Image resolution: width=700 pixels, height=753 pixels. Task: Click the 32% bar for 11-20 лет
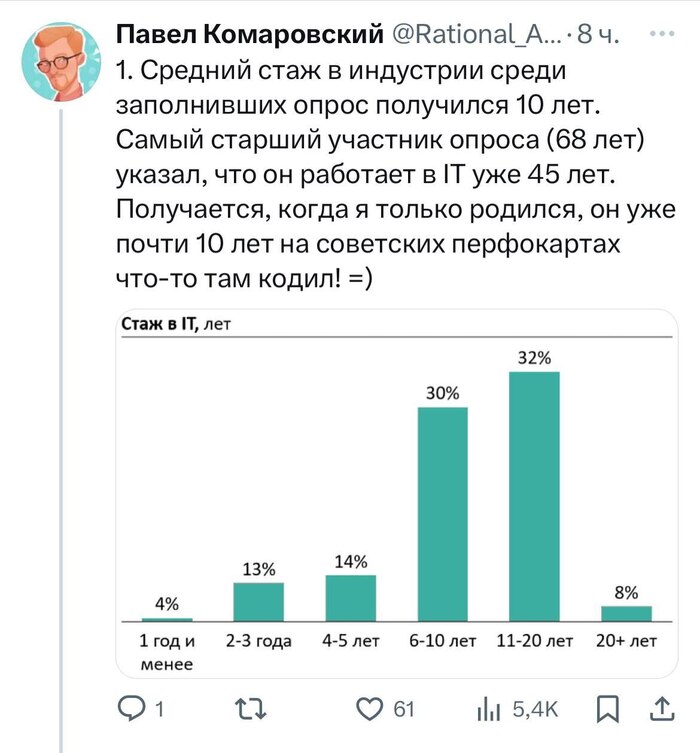(x=534, y=496)
